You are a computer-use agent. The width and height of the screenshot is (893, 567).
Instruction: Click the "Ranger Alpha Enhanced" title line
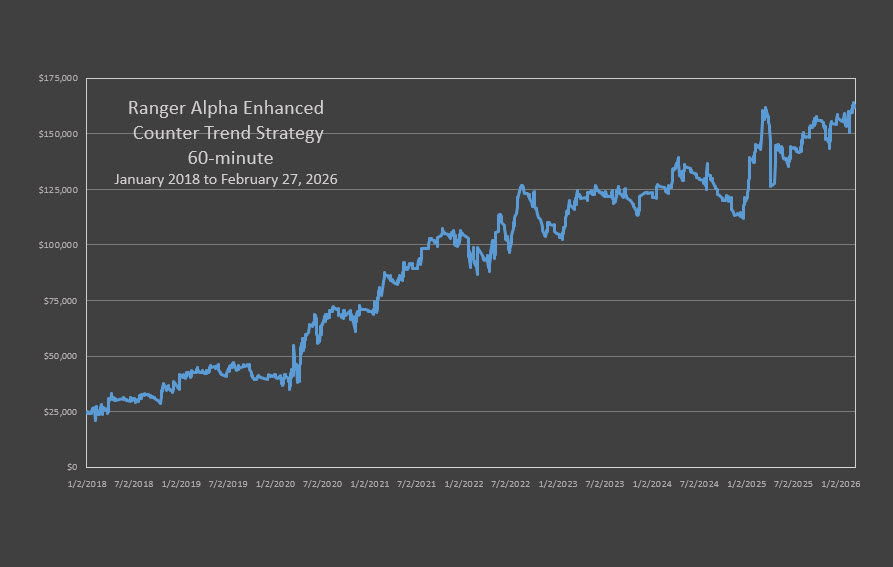226,108
